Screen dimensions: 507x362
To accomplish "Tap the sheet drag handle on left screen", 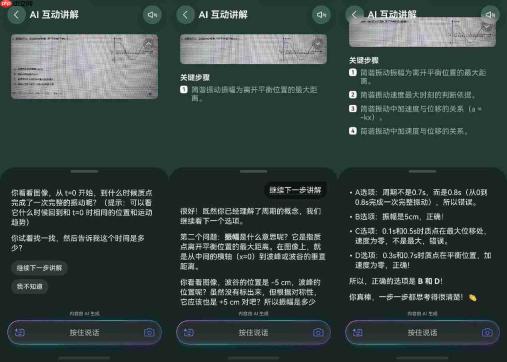I will pyautogui.click(x=85, y=171).
